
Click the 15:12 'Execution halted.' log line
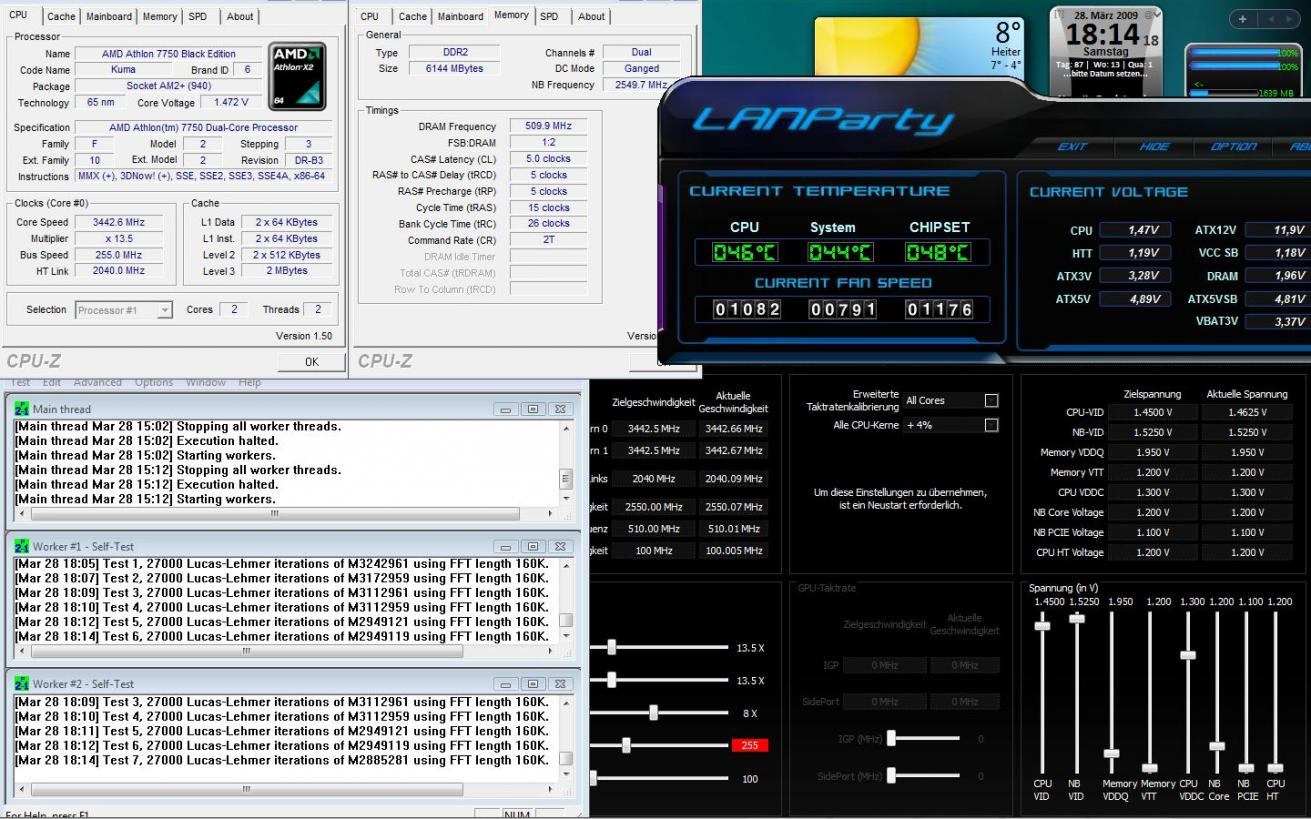tap(147, 484)
